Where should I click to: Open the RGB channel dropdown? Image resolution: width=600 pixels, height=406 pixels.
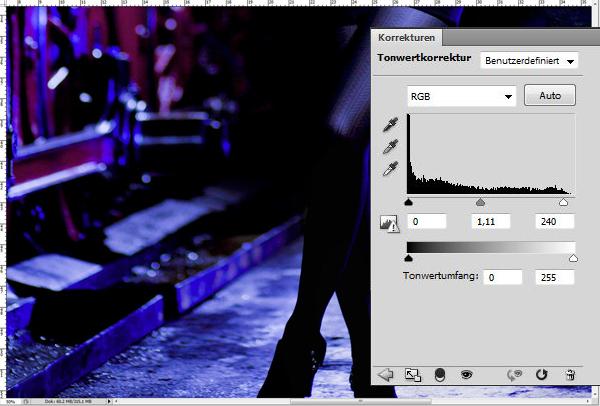pyautogui.click(x=461, y=96)
